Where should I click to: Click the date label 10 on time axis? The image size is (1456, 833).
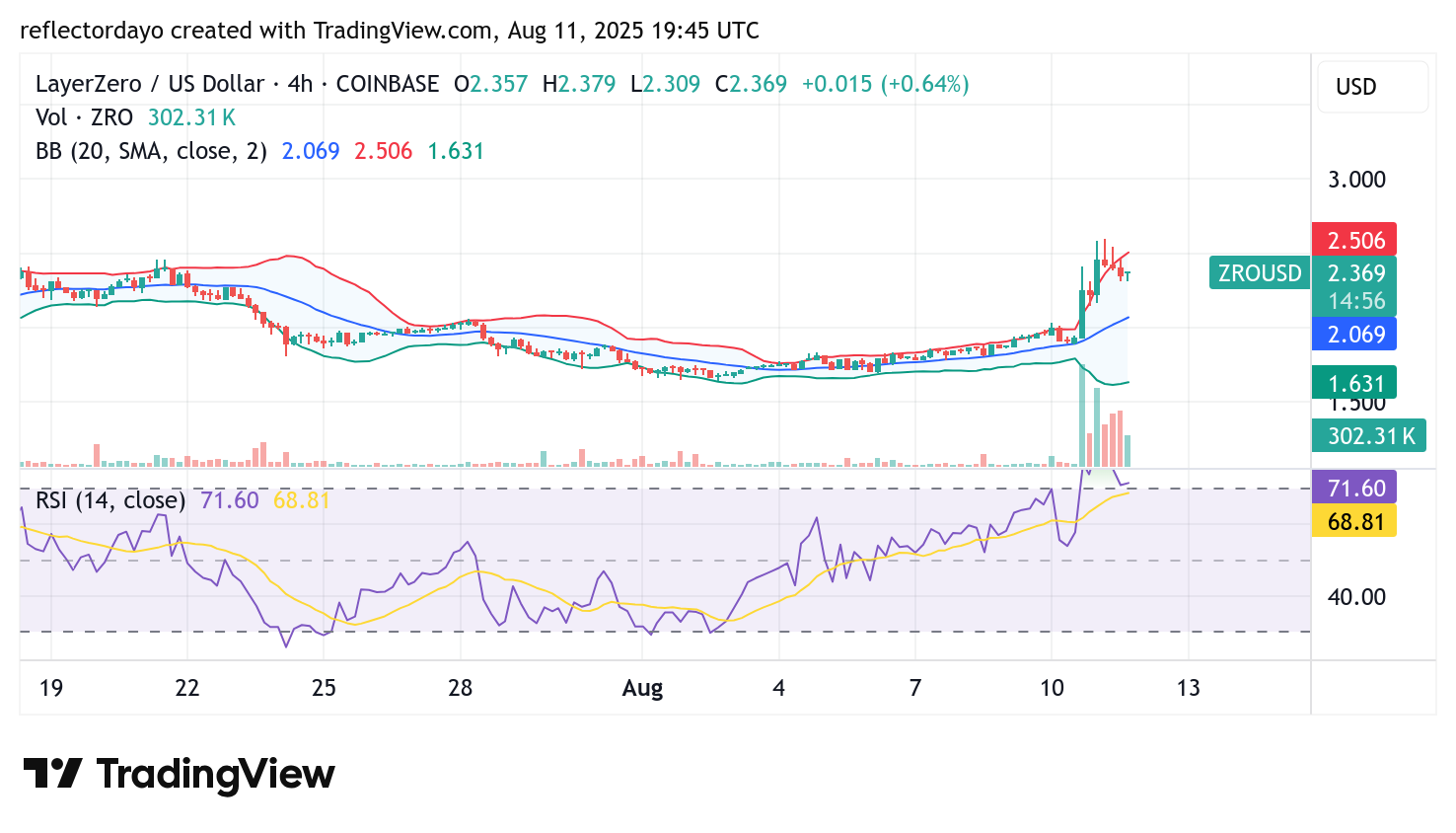tap(1052, 688)
